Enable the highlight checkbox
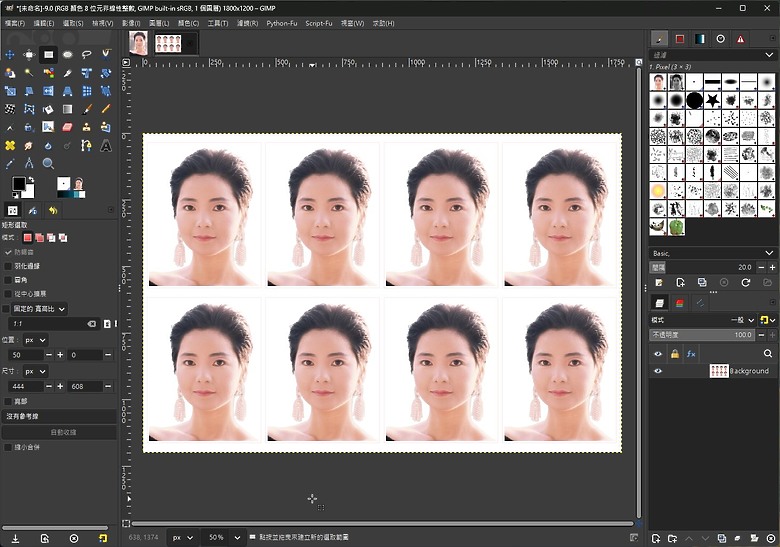Screen dimensions: 780x547 (8, 401)
